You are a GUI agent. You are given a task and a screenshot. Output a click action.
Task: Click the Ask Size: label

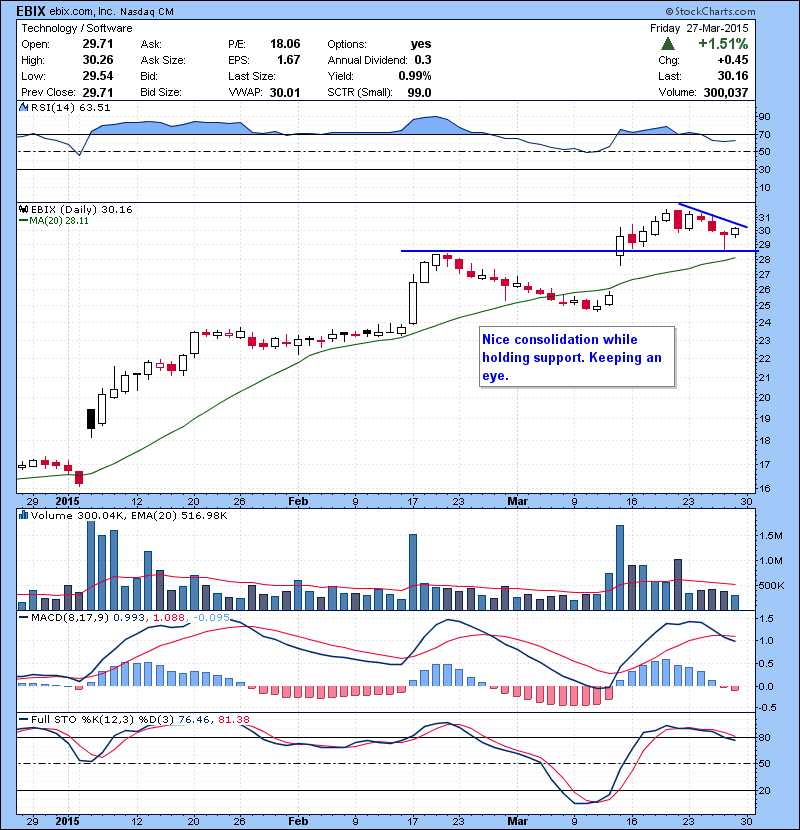tap(163, 60)
